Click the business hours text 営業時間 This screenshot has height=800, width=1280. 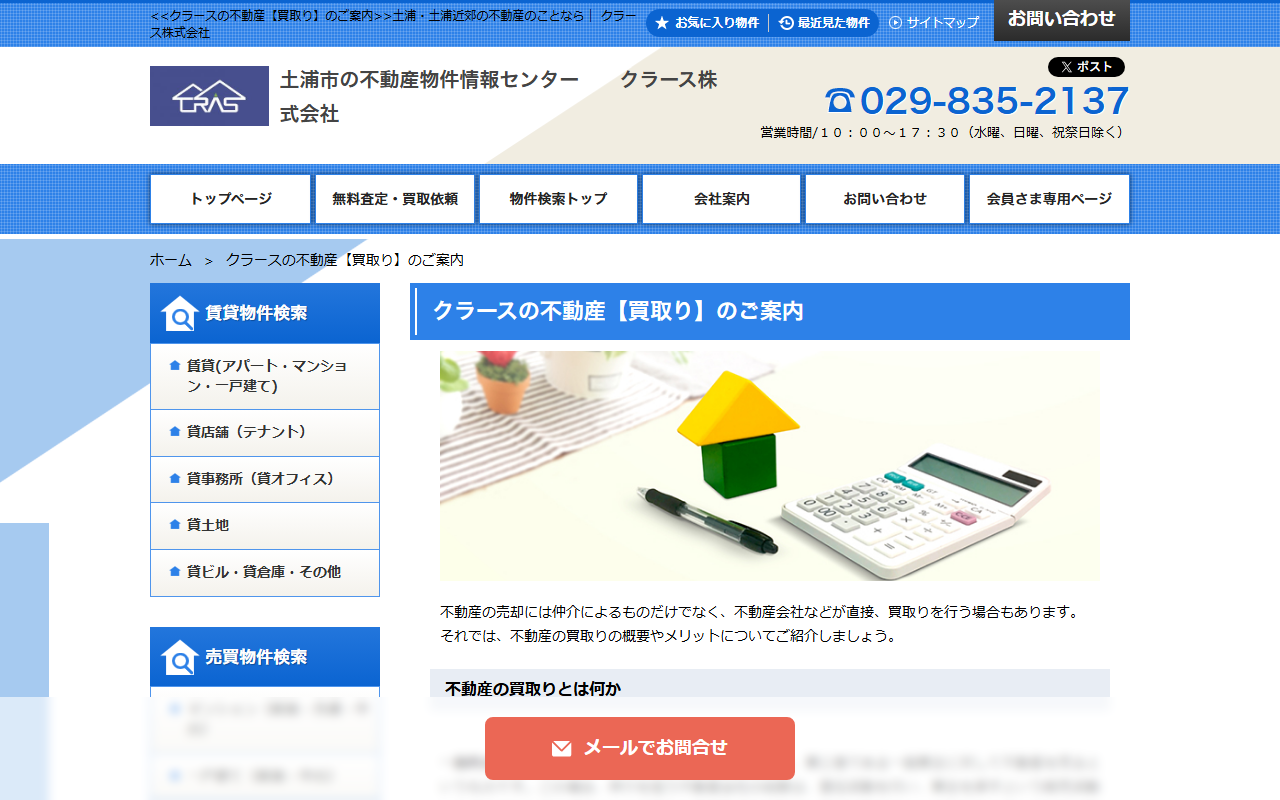[x=943, y=132]
